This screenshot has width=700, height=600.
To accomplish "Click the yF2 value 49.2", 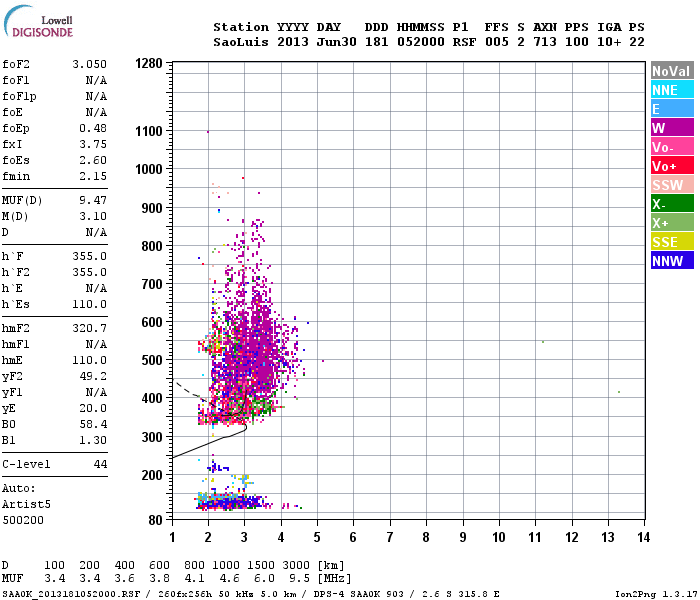I will [x=93, y=376].
